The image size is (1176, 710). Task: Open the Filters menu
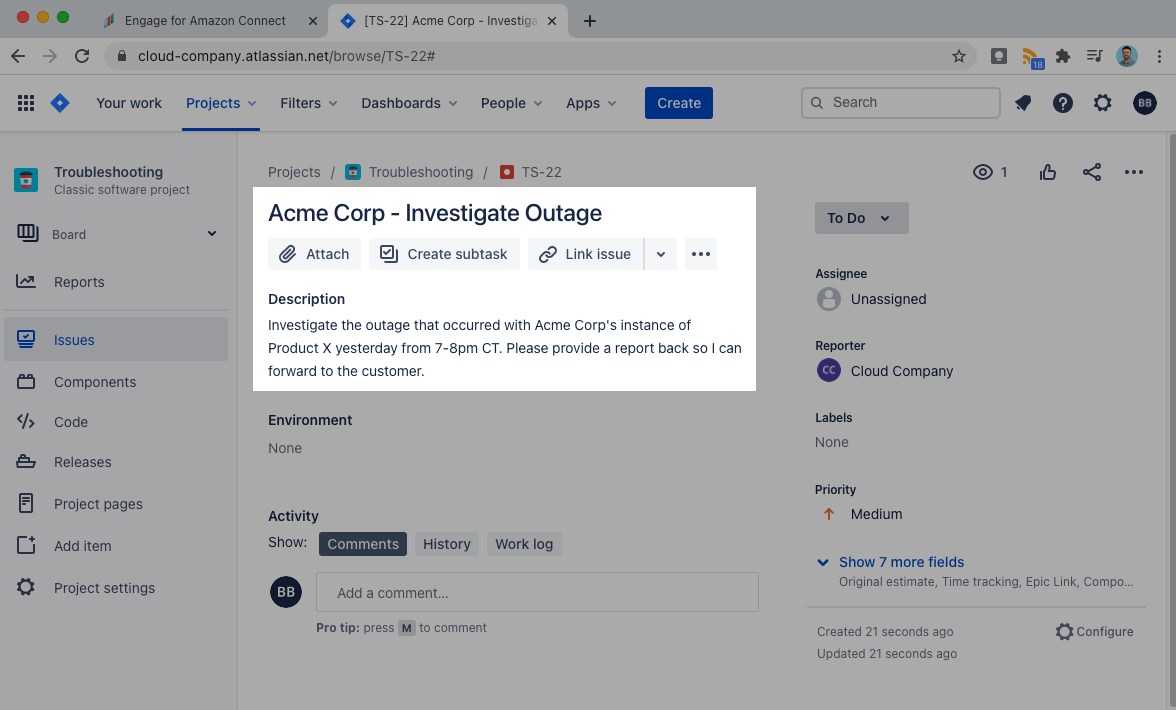tap(308, 103)
